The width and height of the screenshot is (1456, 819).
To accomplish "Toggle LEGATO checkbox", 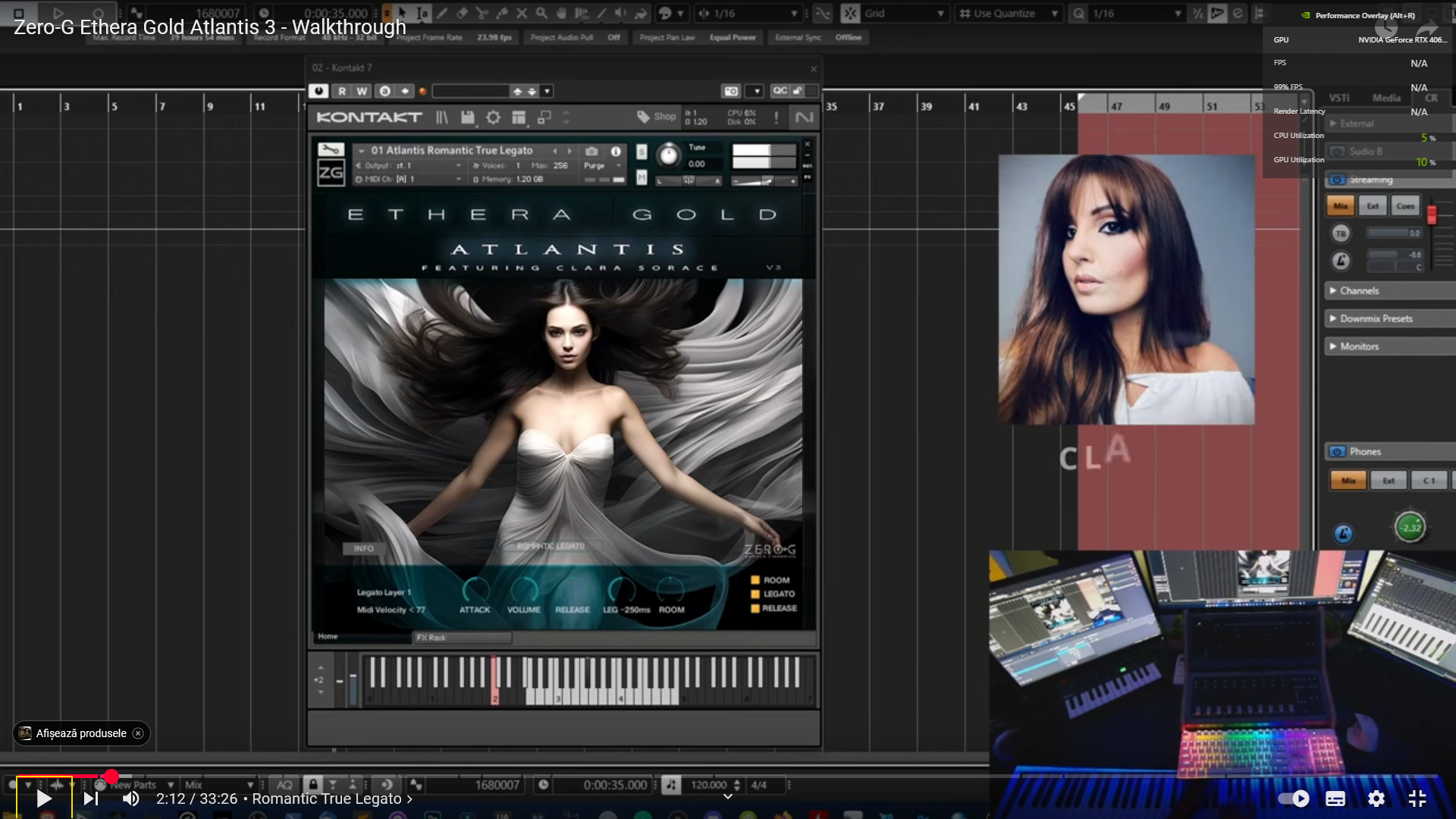I will (x=755, y=594).
